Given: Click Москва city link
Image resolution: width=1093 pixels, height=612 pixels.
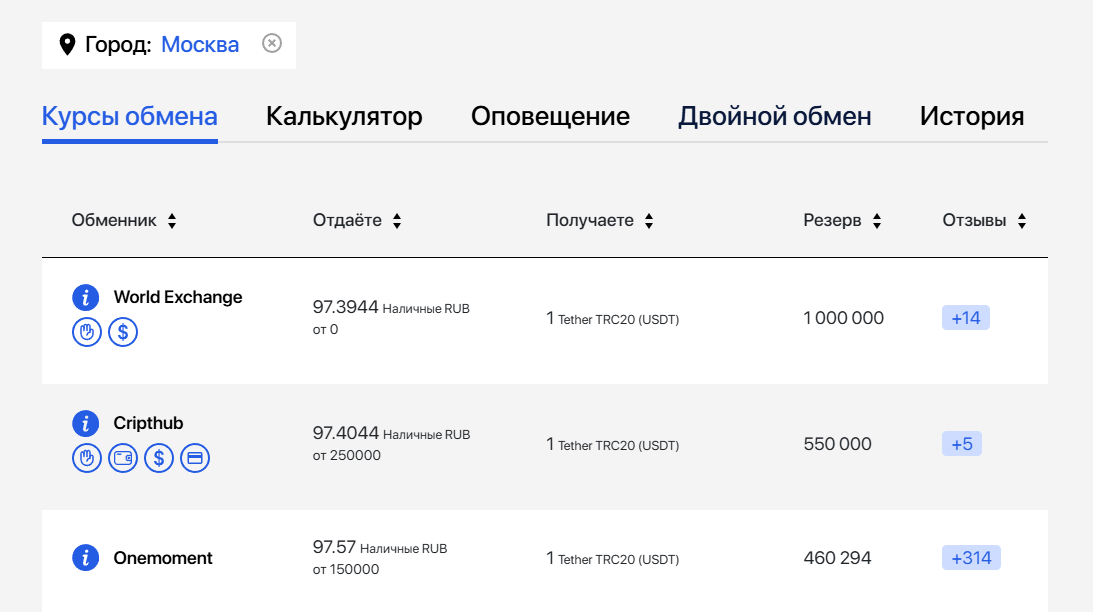Looking at the screenshot, I should point(200,44).
